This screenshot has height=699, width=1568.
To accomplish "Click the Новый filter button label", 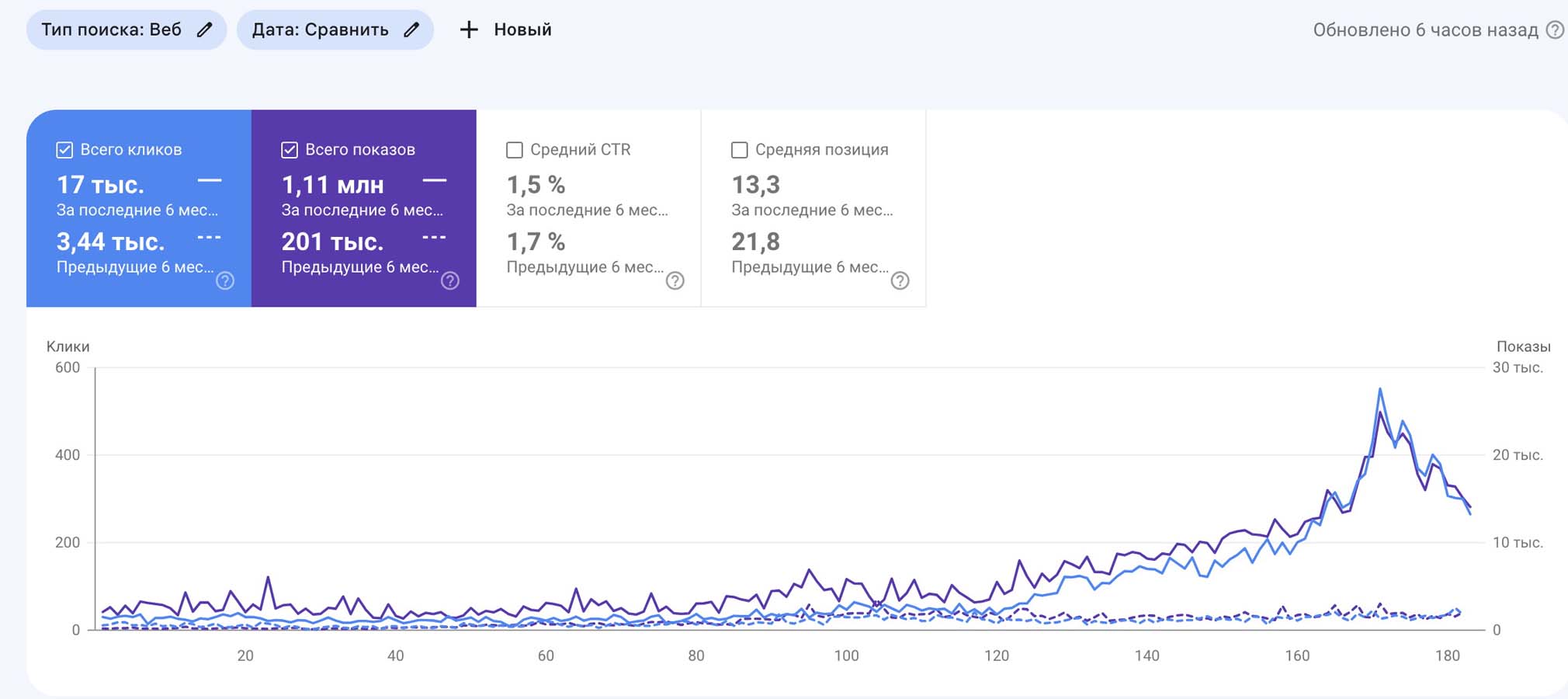I will tap(522, 30).
